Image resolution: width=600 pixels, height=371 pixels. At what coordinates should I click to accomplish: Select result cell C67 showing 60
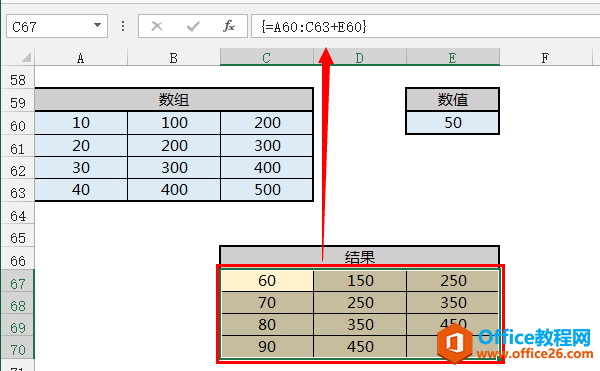point(267,281)
